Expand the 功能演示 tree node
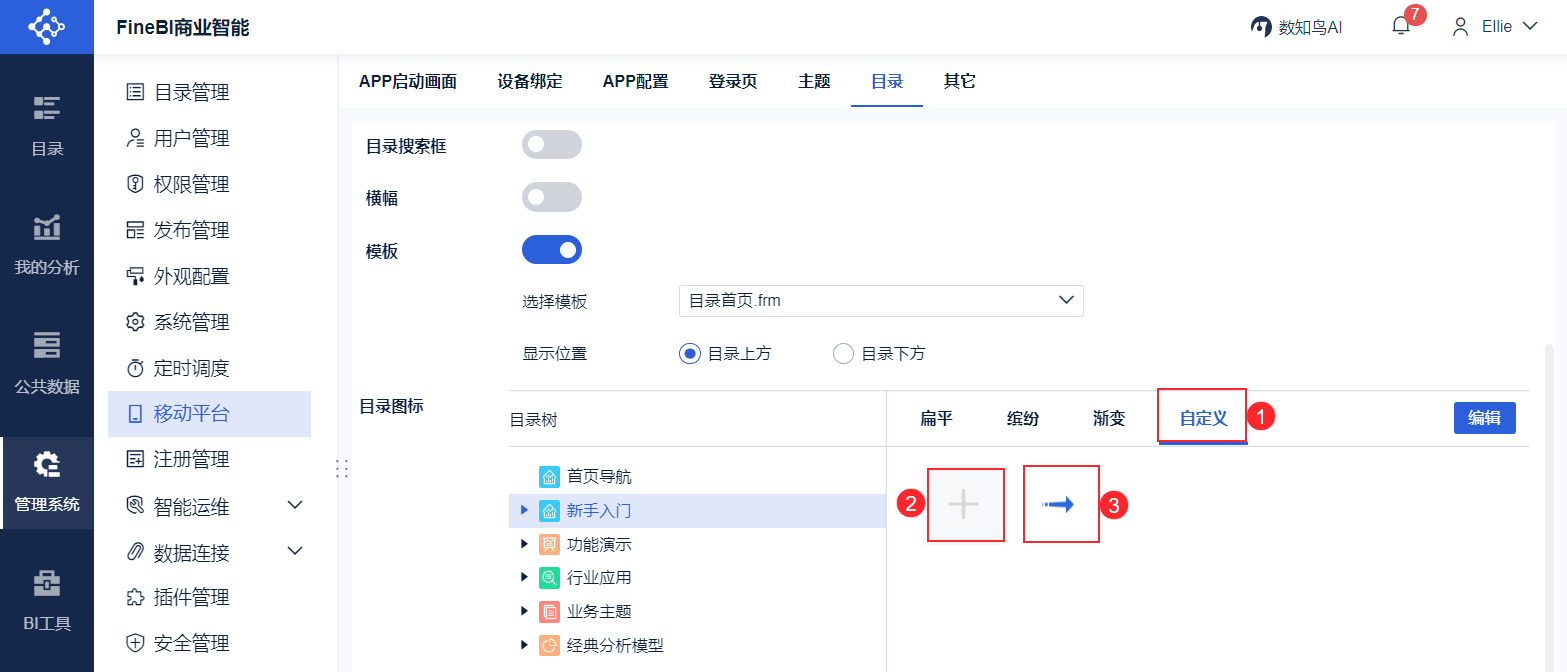The height and width of the screenshot is (672, 1567). 524,545
